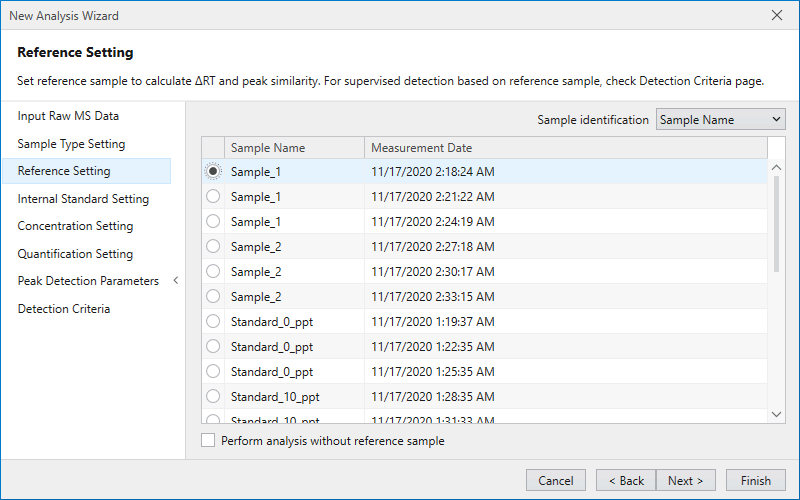Select the Sample_2 radio button measured at 2:33:15 AM

tap(213, 296)
